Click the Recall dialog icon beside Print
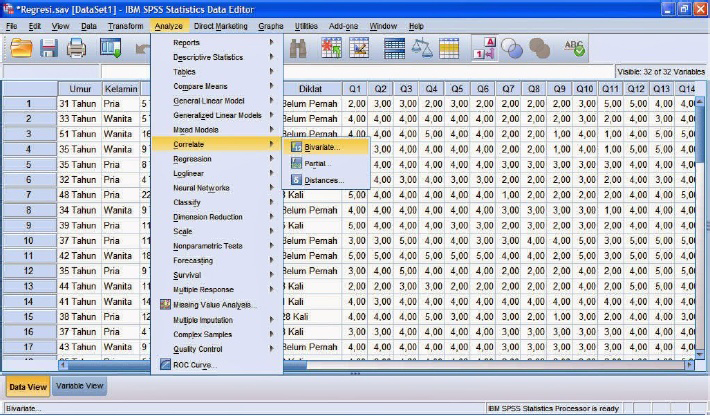Viewport: 710px width, 420px height. pyautogui.click(x=110, y=47)
